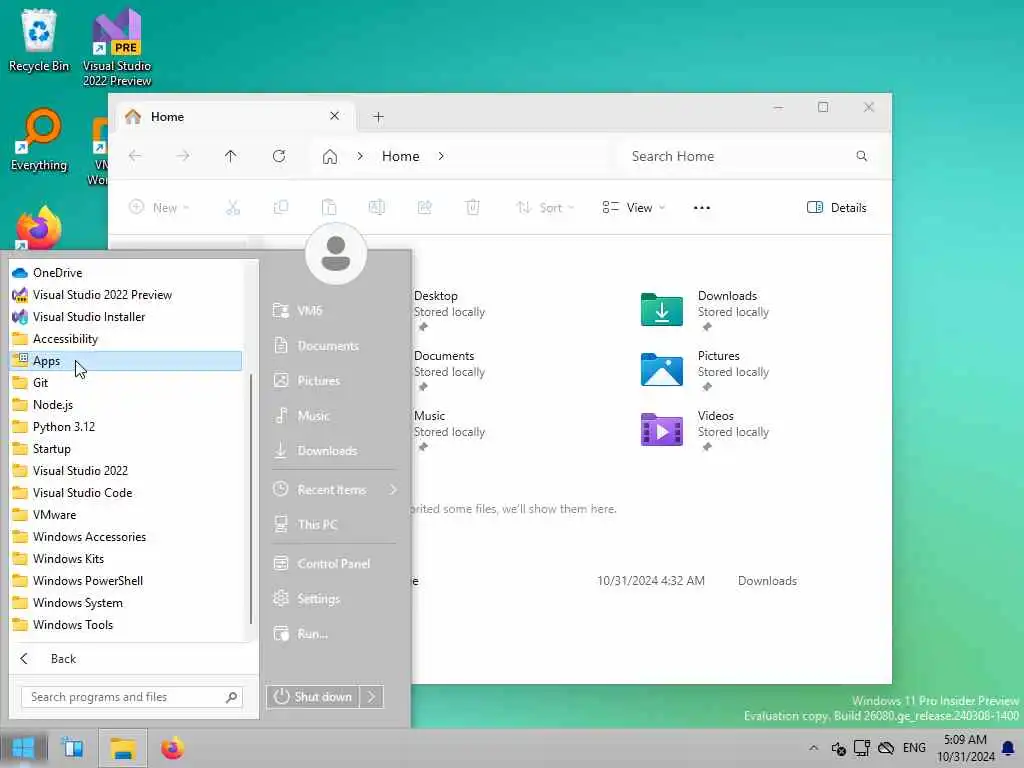The width and height of the screenshot is (1024, 768).
Task: Expand the Accessibility folder
Action: coord(126,339)
